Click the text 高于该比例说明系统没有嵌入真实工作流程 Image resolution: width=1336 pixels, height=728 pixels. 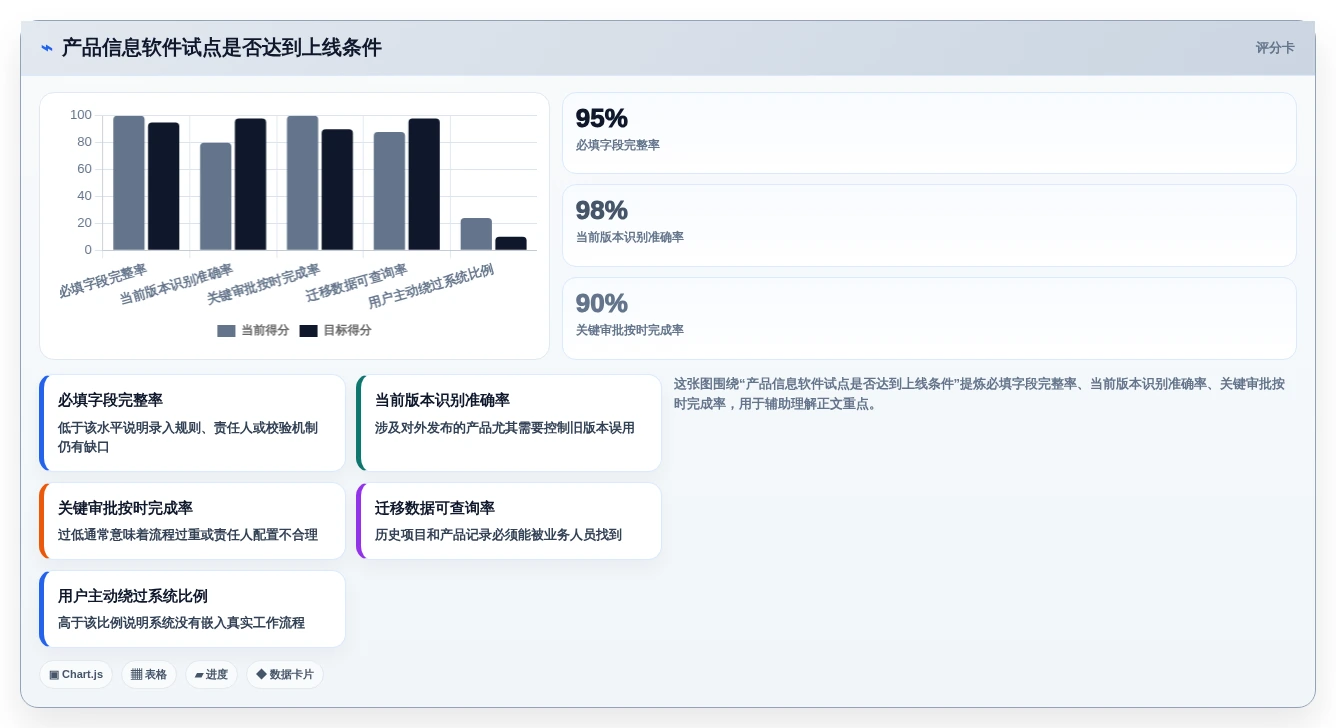tap(181, 623)
